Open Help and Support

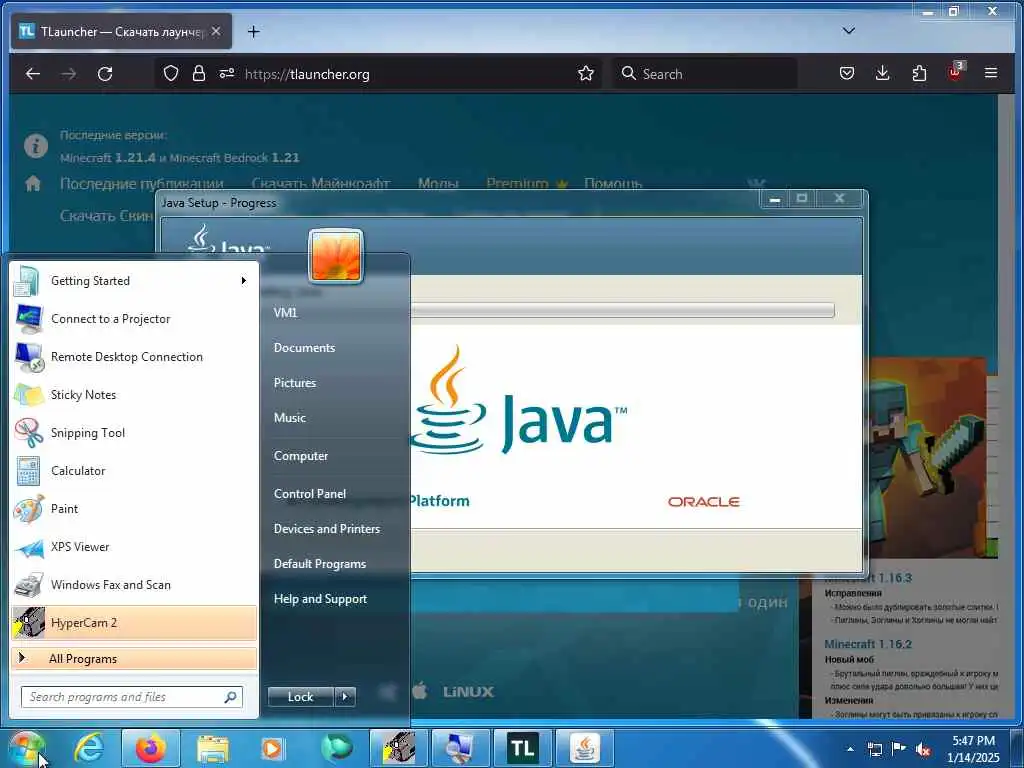pos(320,599)
